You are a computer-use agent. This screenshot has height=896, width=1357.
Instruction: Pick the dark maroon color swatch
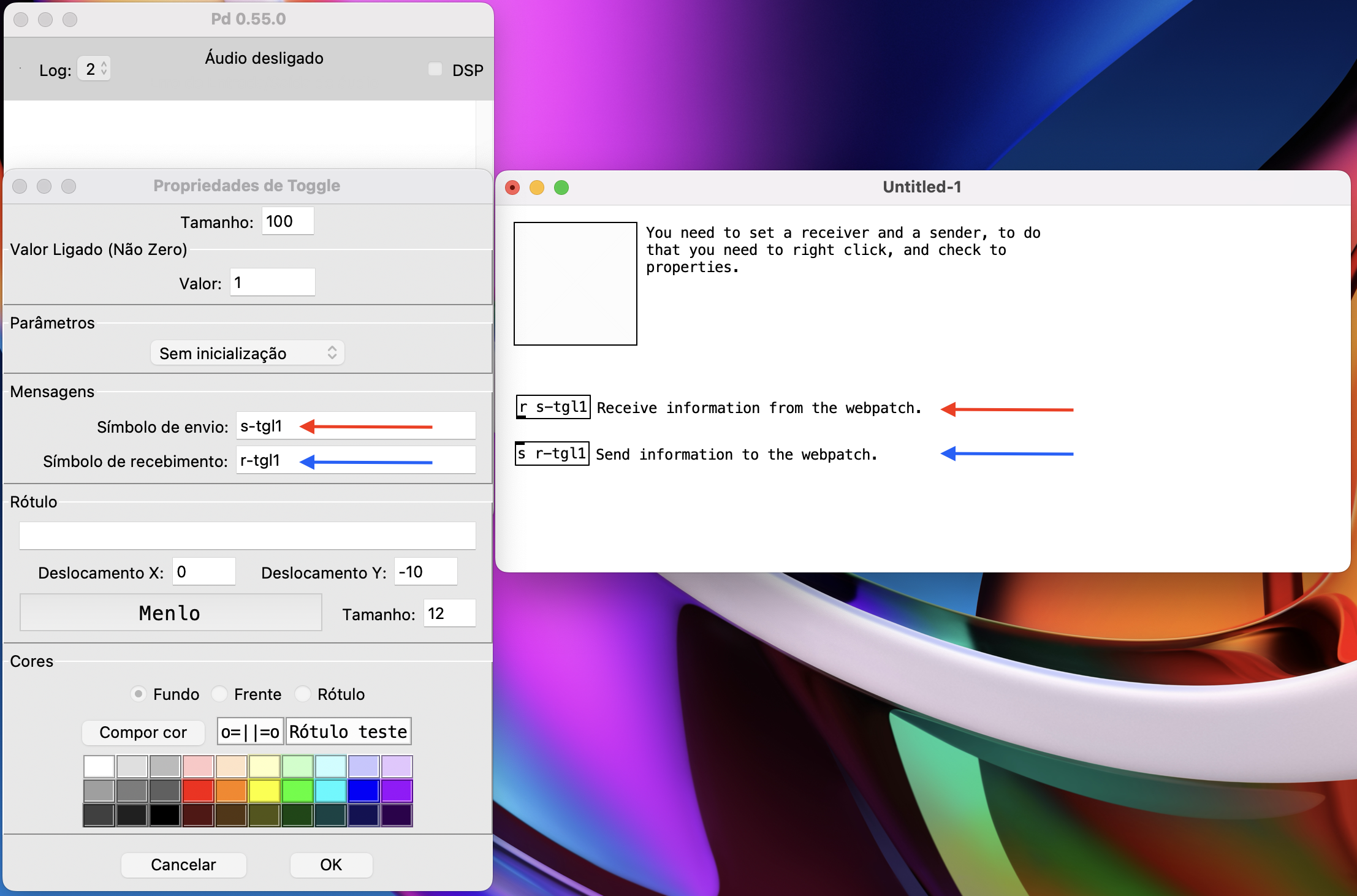(198, 815)
